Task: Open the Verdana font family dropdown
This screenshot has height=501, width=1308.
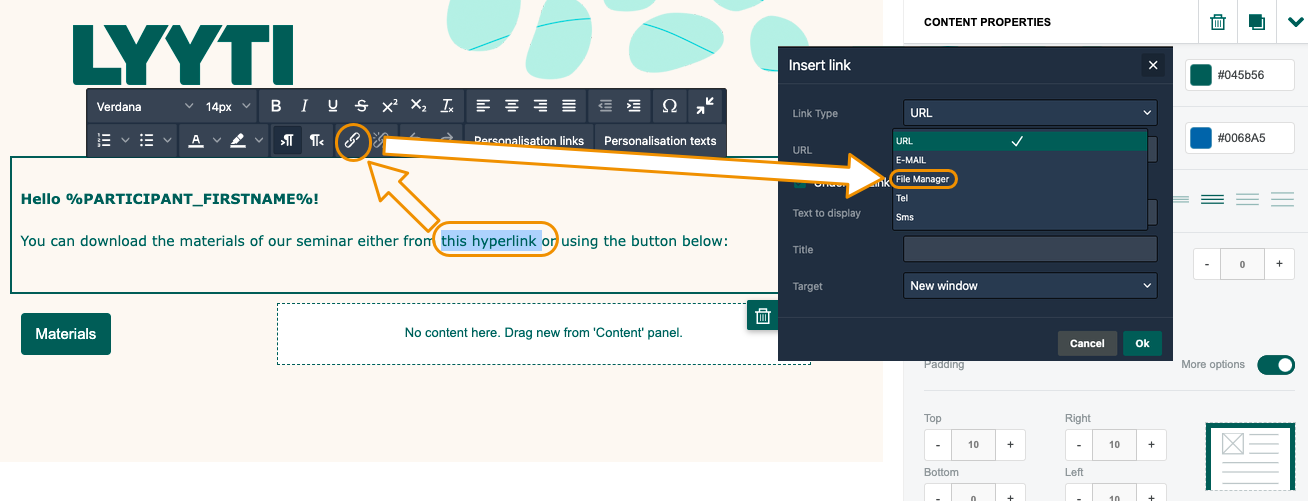Action: (x=145, y=106)
